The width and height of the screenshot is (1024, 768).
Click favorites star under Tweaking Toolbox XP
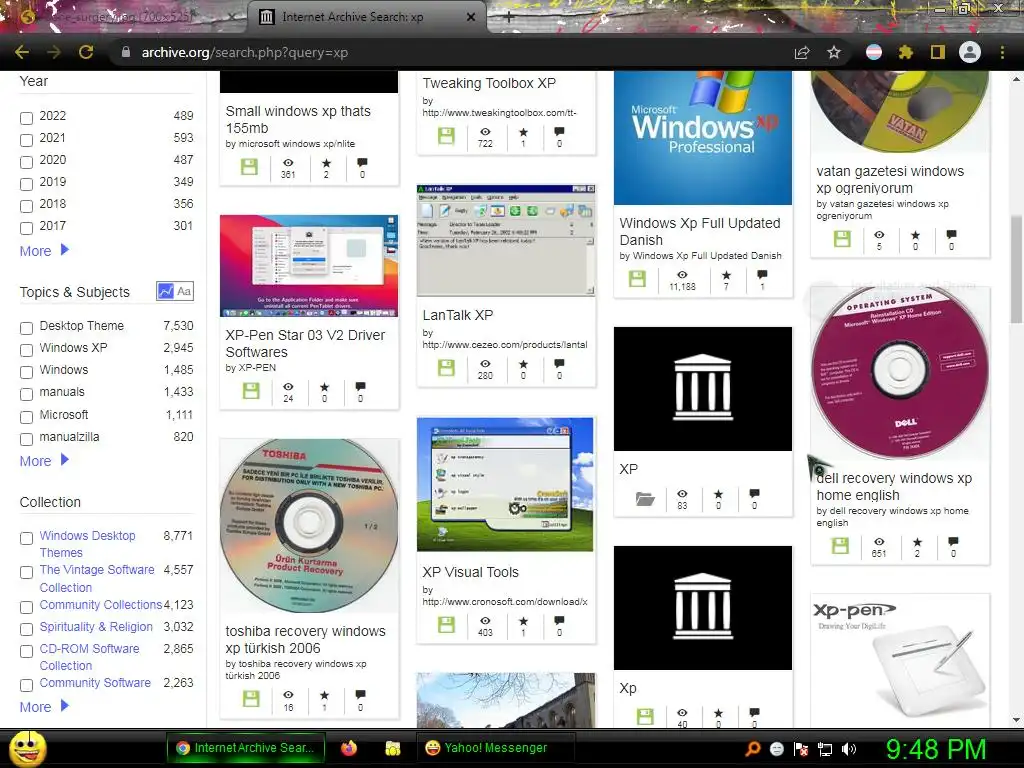[x=523, y=131]
